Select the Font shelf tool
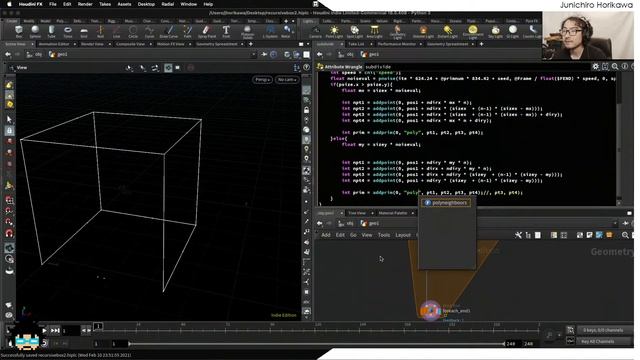 tap(226, 31)
